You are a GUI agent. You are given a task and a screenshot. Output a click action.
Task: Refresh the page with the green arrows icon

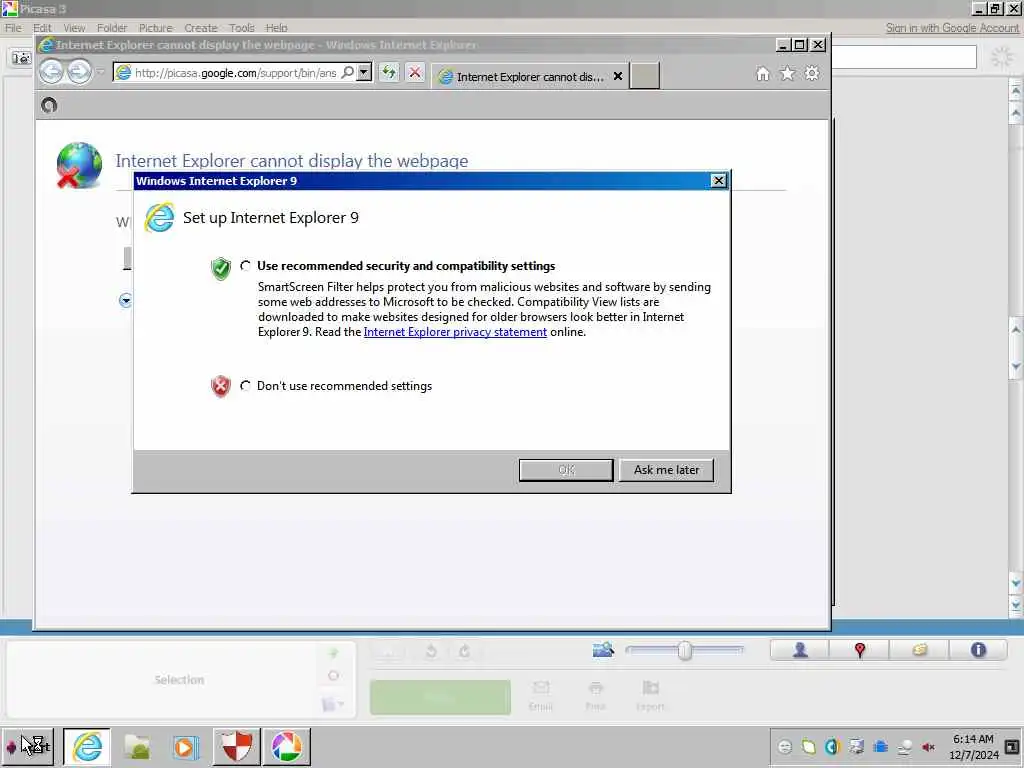(389, 72)
